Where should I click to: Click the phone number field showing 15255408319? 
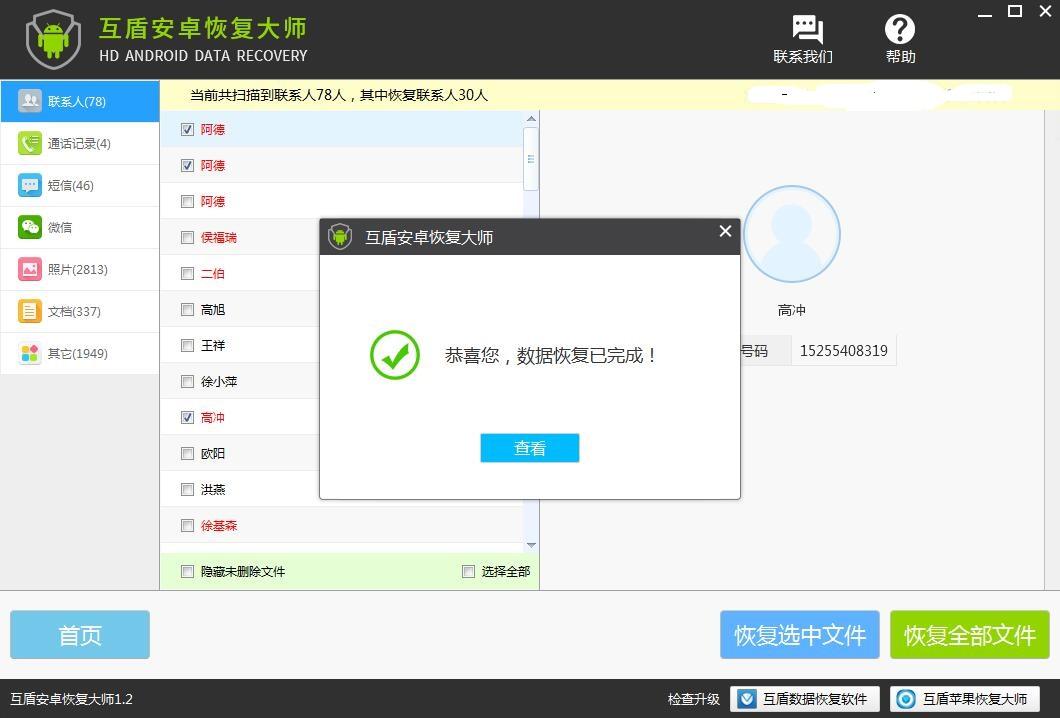point(843,350)
